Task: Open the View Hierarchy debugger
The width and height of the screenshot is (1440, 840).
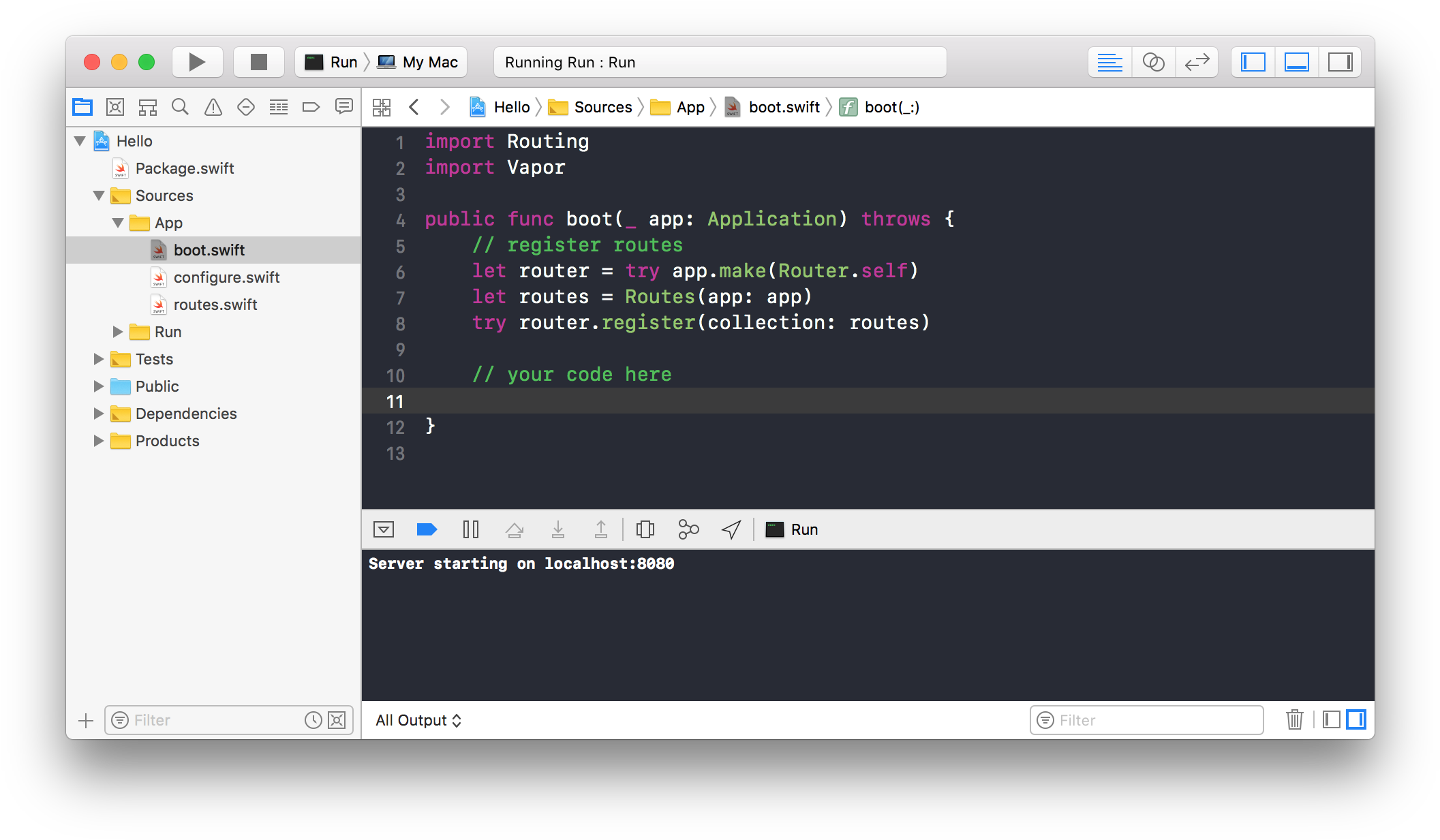Action: point(645,529)
